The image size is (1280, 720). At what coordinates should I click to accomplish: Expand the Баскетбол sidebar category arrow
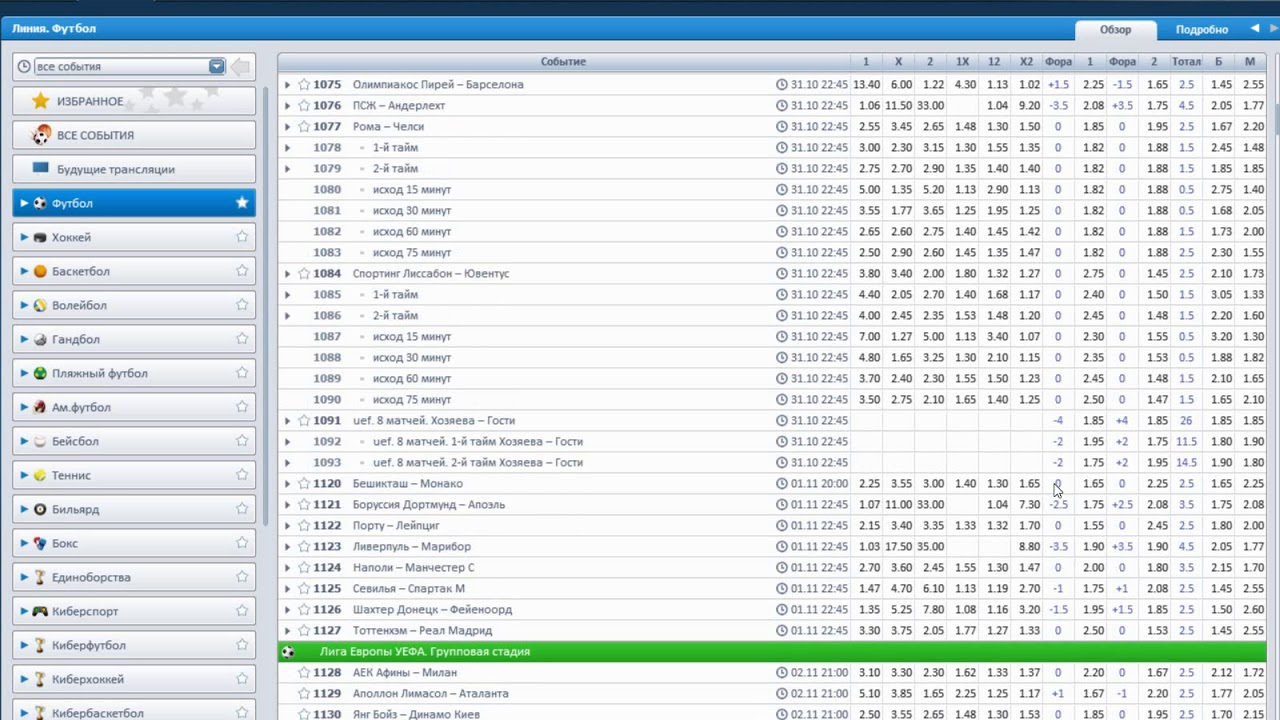coord(24,271)
